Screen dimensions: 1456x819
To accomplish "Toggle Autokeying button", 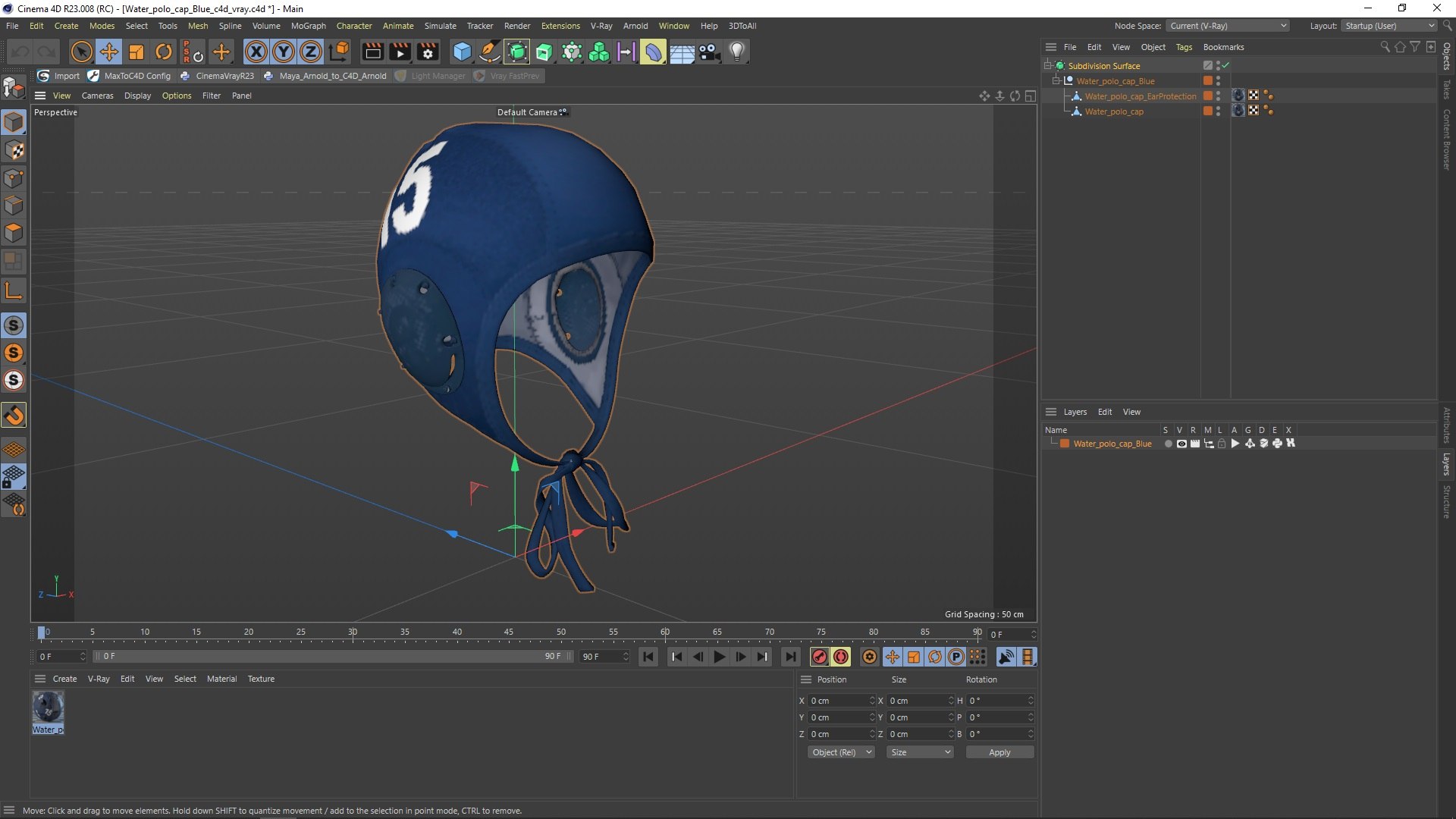I will click(840, 657).
